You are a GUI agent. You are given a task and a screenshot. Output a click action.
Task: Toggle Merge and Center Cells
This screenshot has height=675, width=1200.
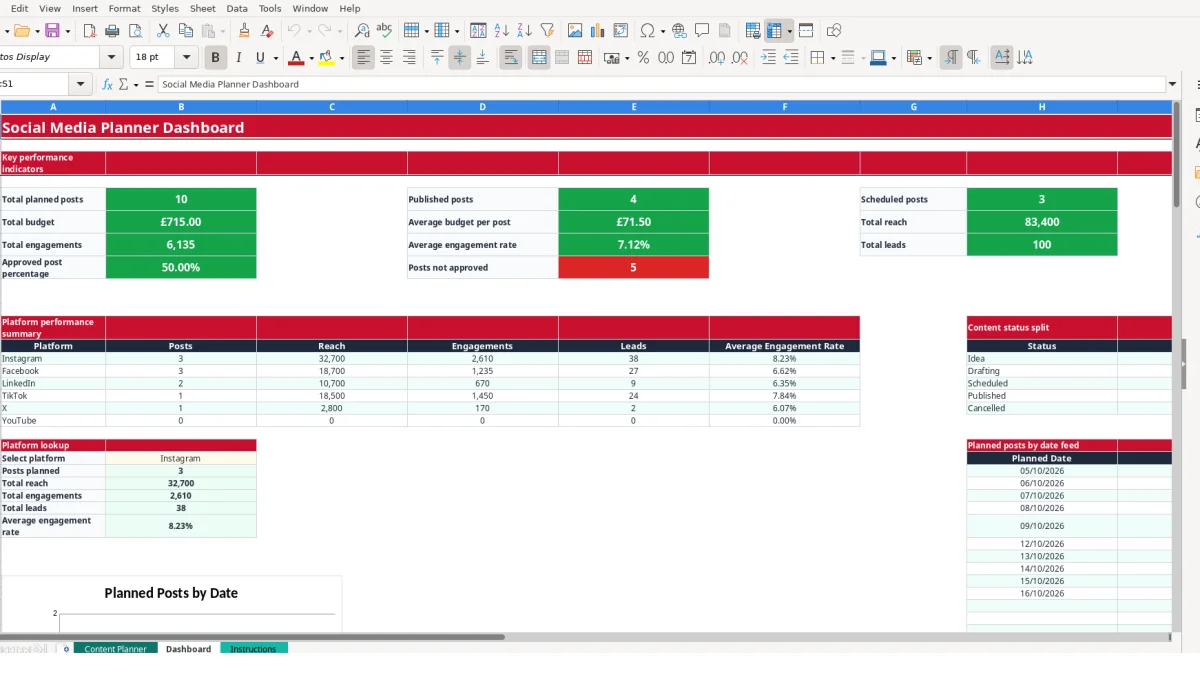pos(539,58)
